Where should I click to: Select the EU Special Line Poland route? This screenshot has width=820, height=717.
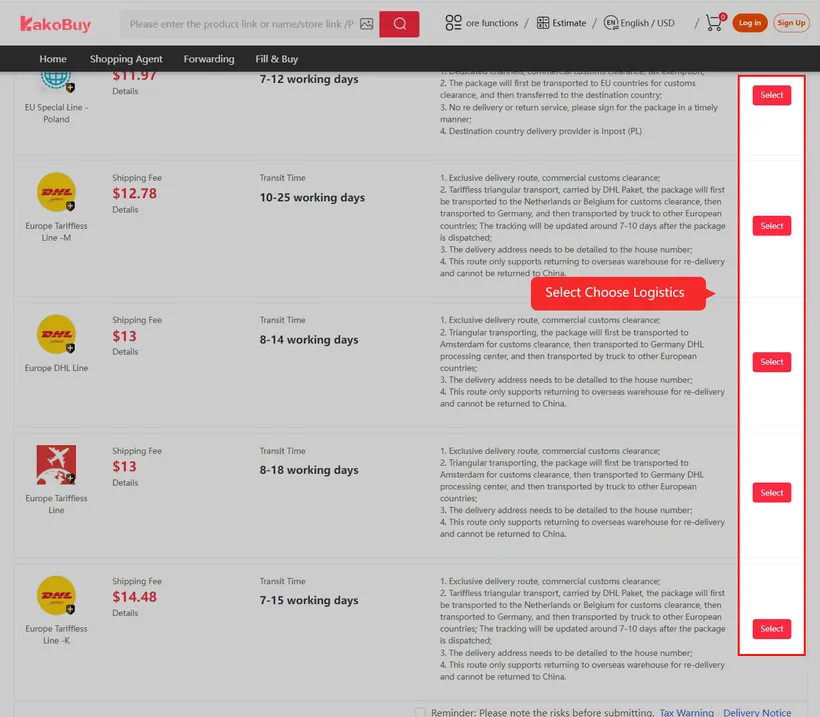point(771,95)
